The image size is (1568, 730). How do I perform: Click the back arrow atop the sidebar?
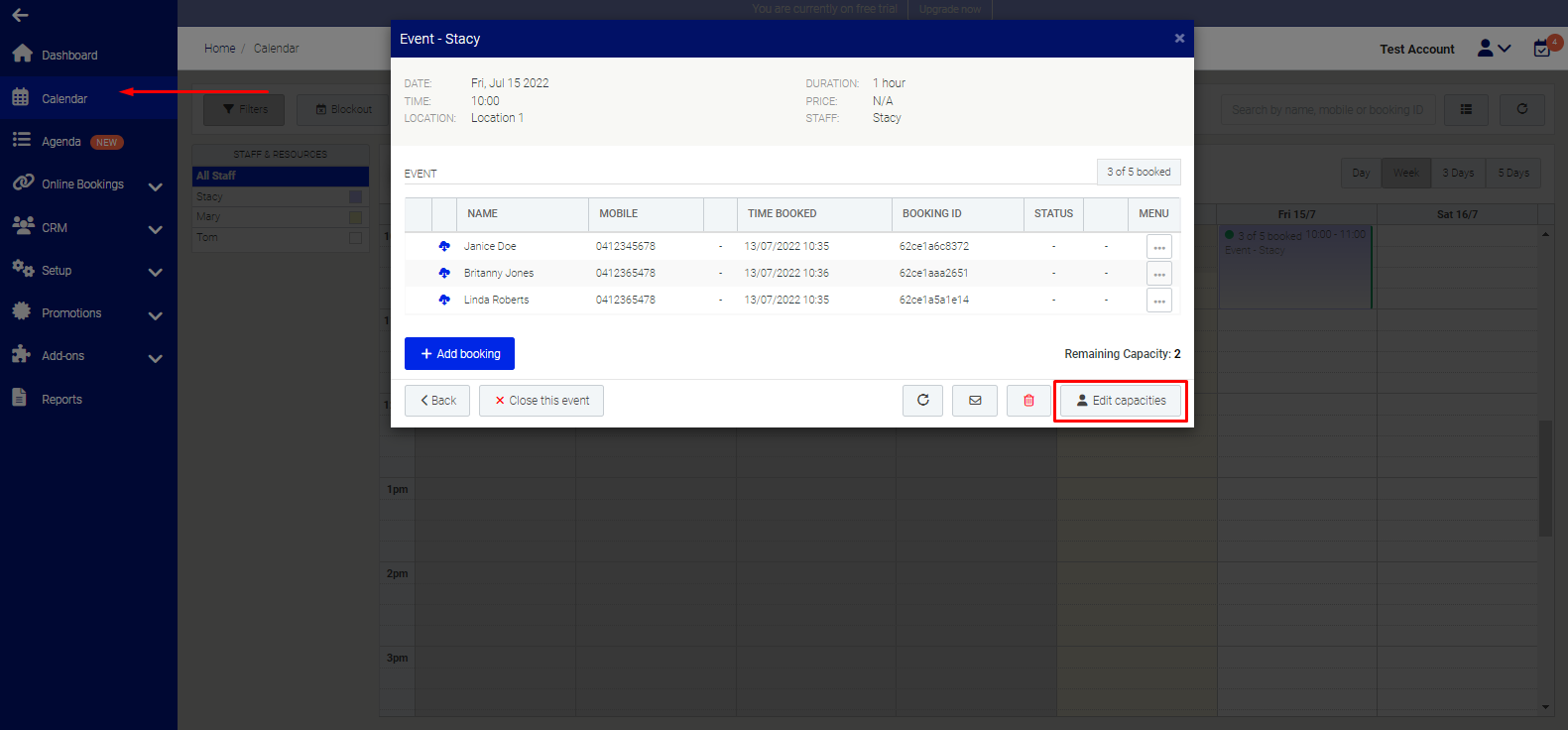click(x=20, y=15)
